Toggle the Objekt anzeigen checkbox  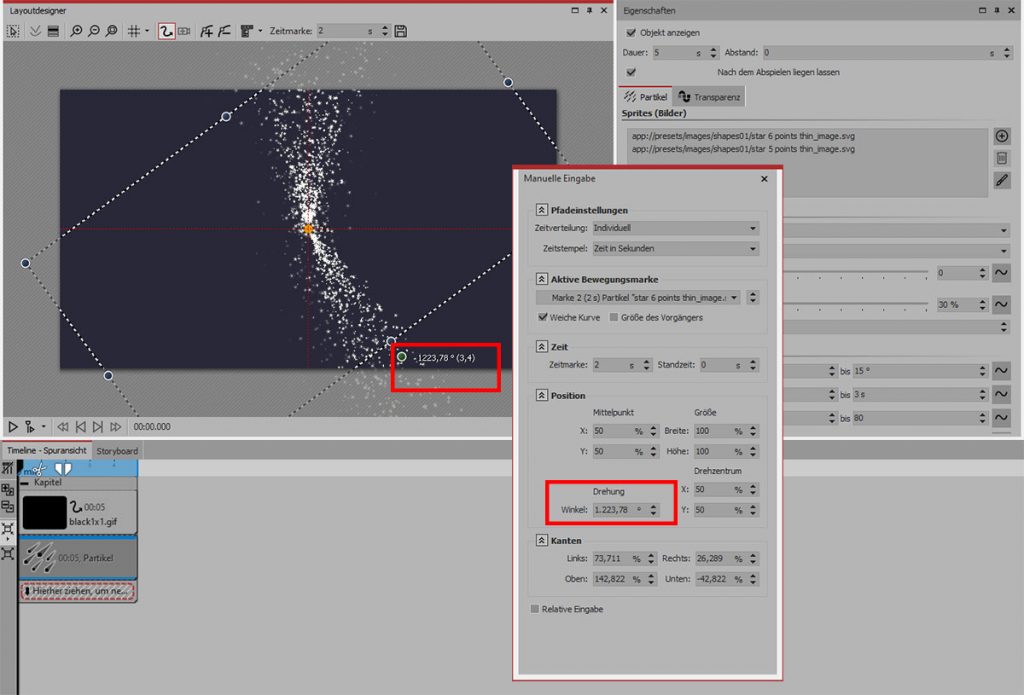pos(630,33)
